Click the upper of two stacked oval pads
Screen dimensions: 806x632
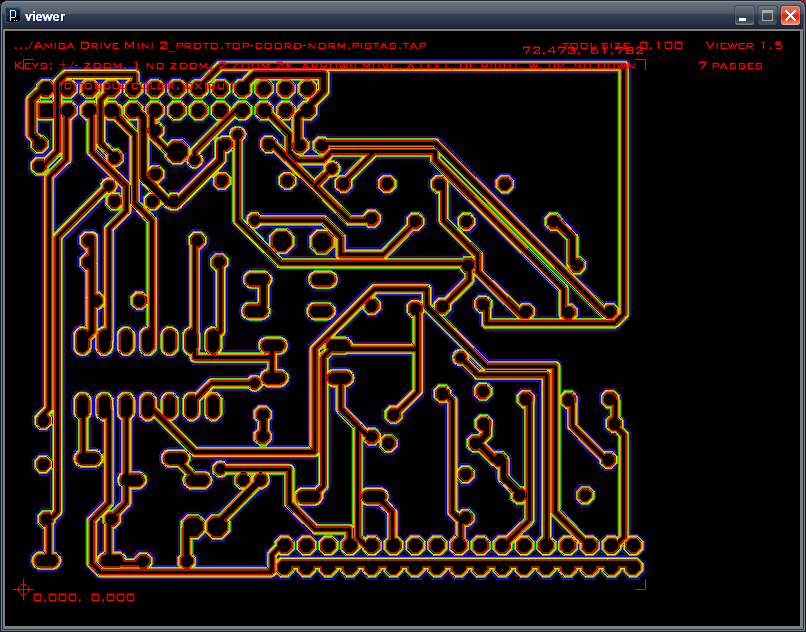coord(321,280)
